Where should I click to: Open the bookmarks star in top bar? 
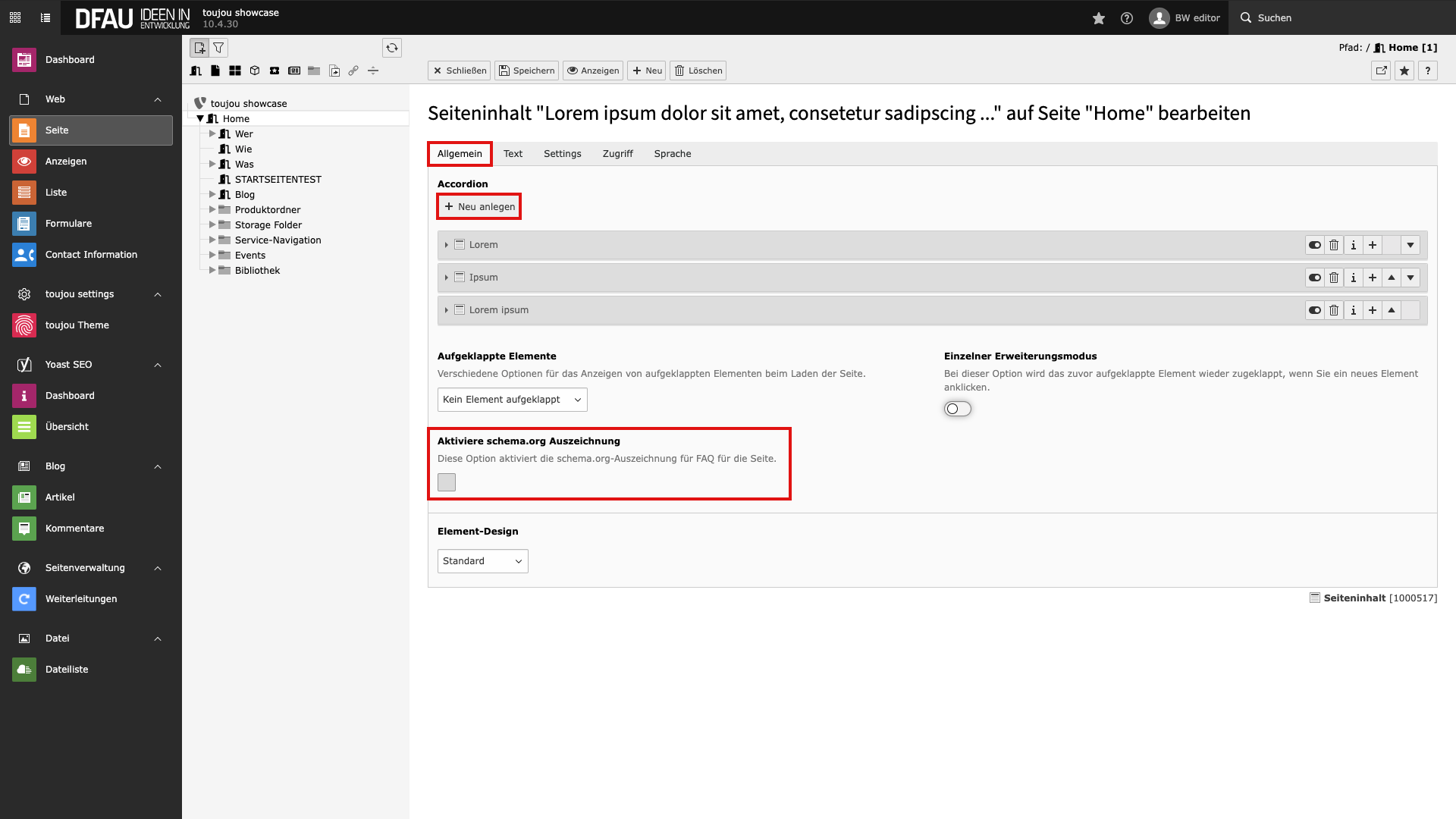pos(1098,18)
